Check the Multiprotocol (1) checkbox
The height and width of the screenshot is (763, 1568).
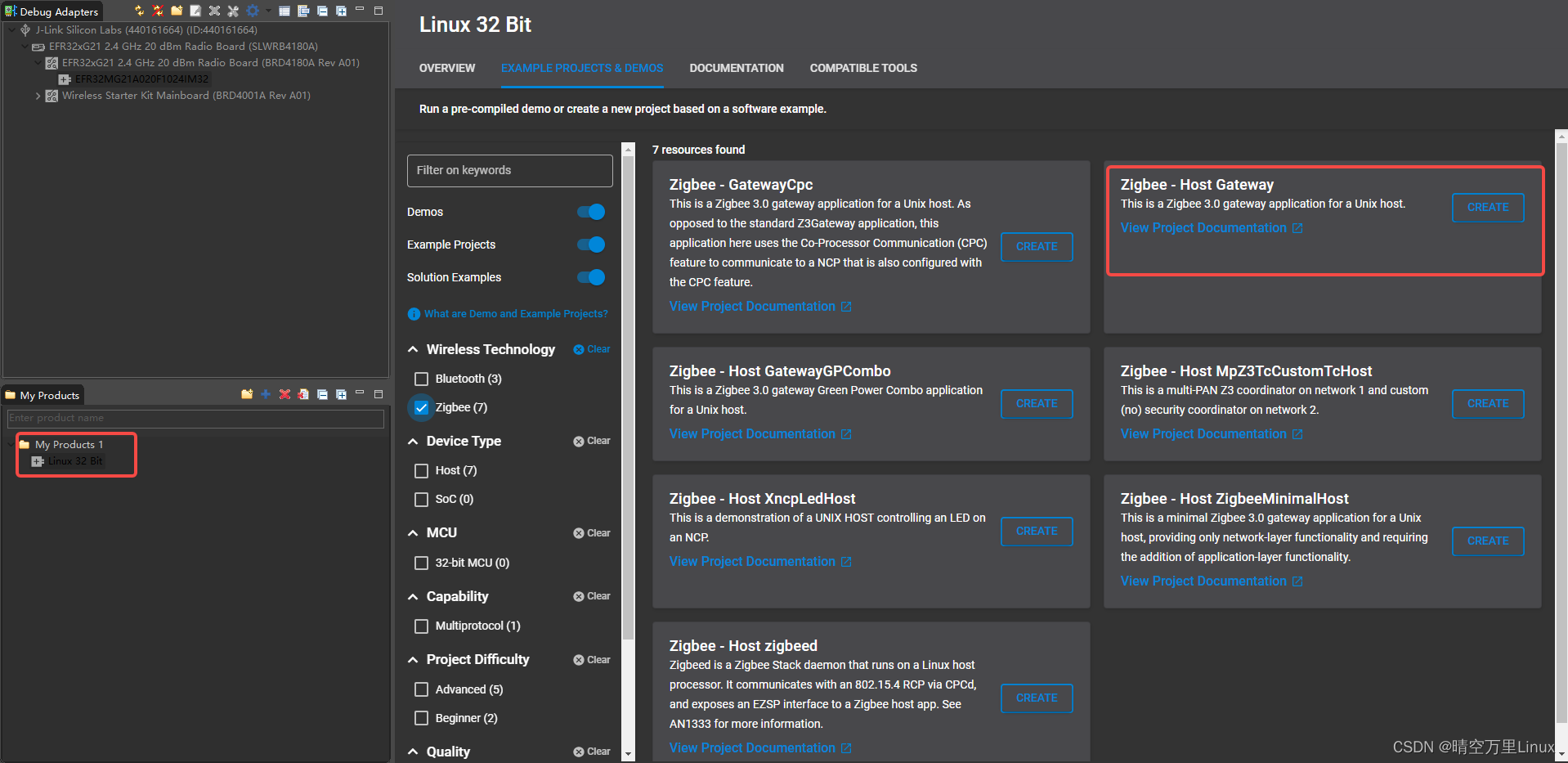point(421,626)
